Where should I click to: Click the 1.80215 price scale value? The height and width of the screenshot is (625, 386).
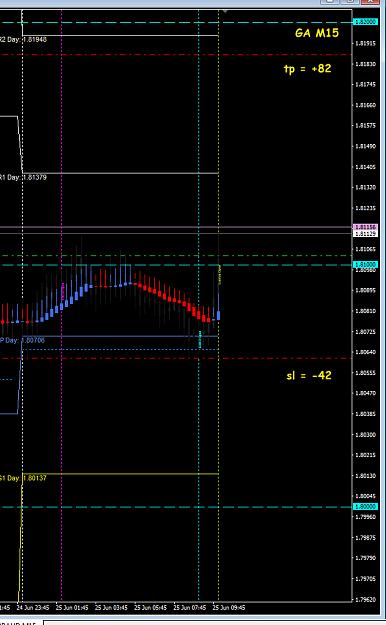[366, 455]
